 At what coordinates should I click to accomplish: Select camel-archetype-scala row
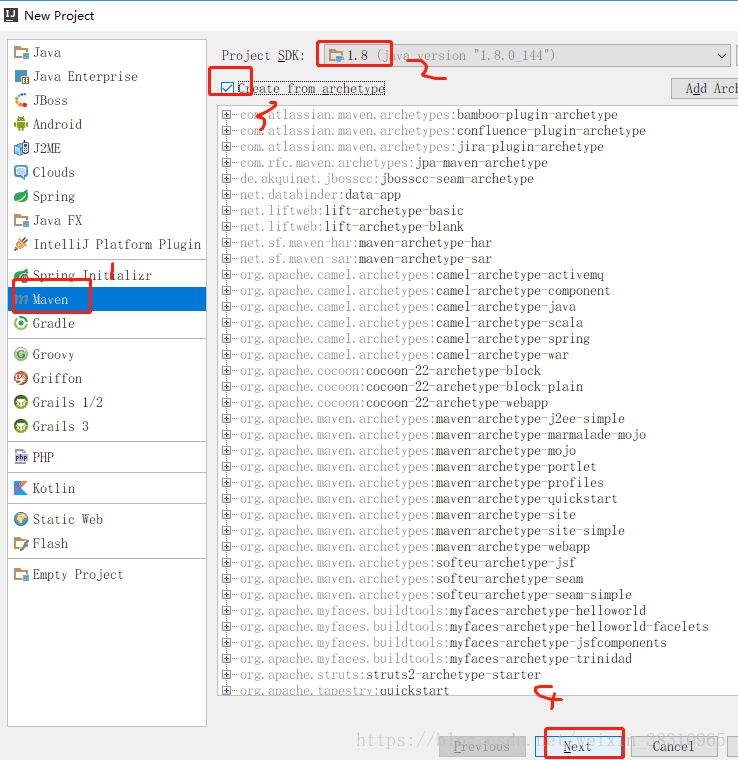411,322
